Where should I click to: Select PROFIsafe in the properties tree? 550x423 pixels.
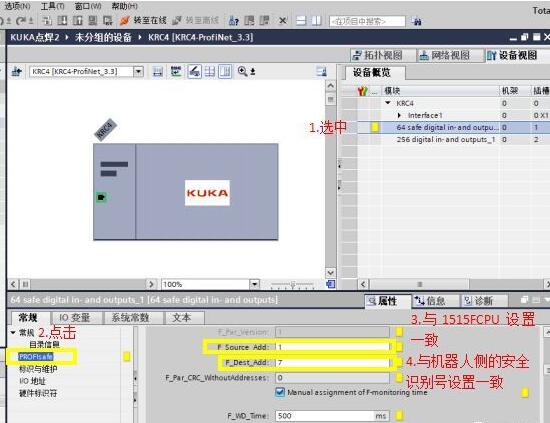36,357
